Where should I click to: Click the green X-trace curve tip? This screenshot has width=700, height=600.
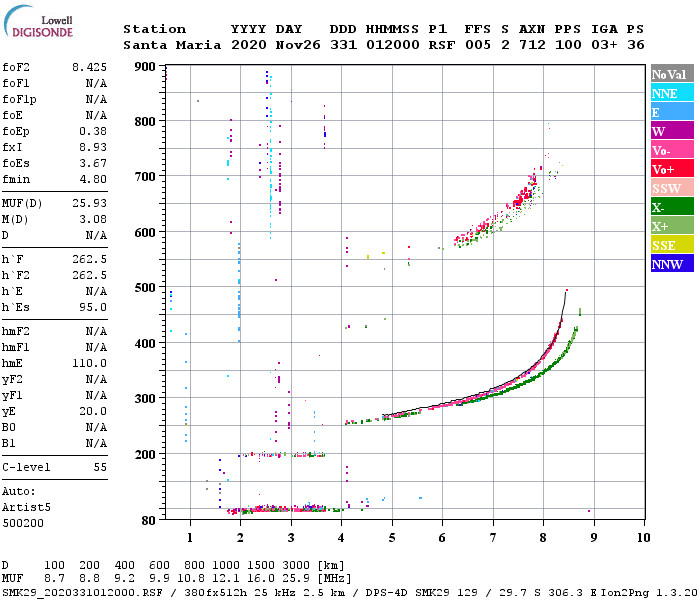pos(579,311)
